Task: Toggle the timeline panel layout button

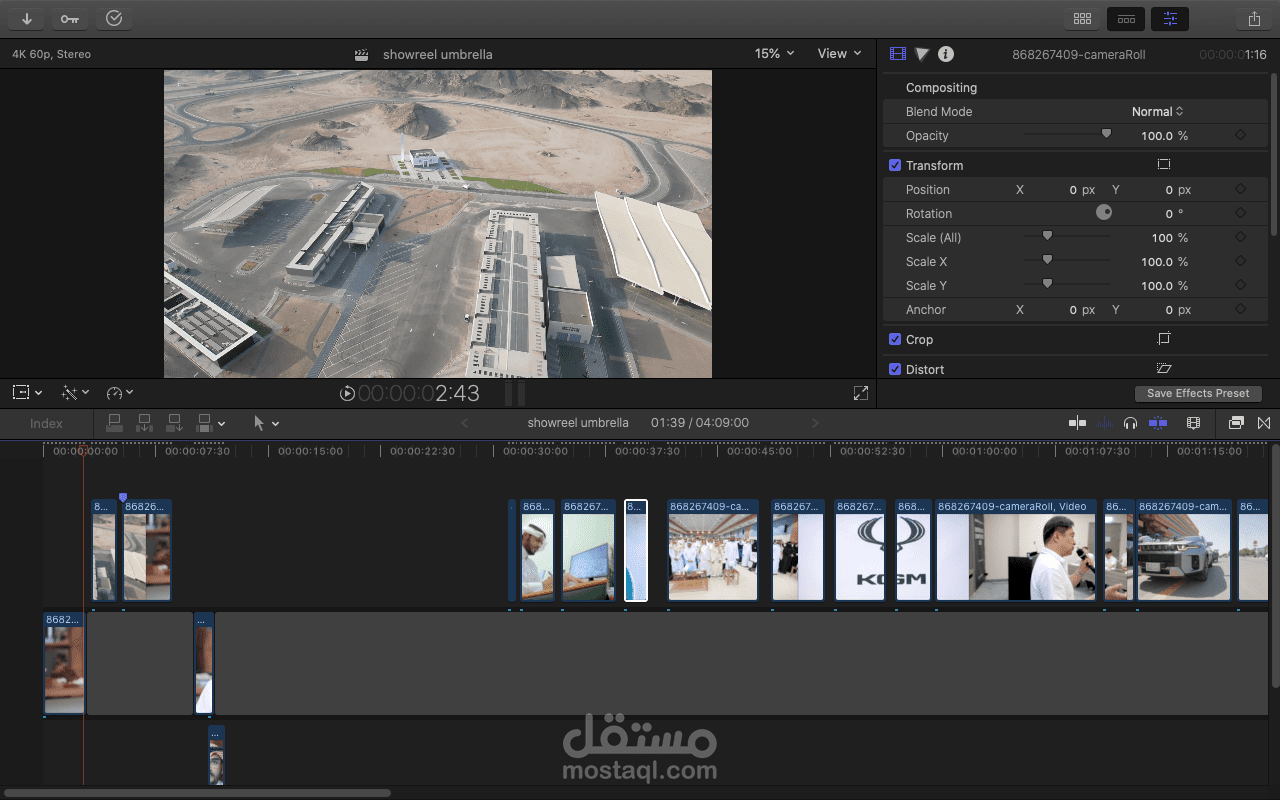Action: [1126, 18]
